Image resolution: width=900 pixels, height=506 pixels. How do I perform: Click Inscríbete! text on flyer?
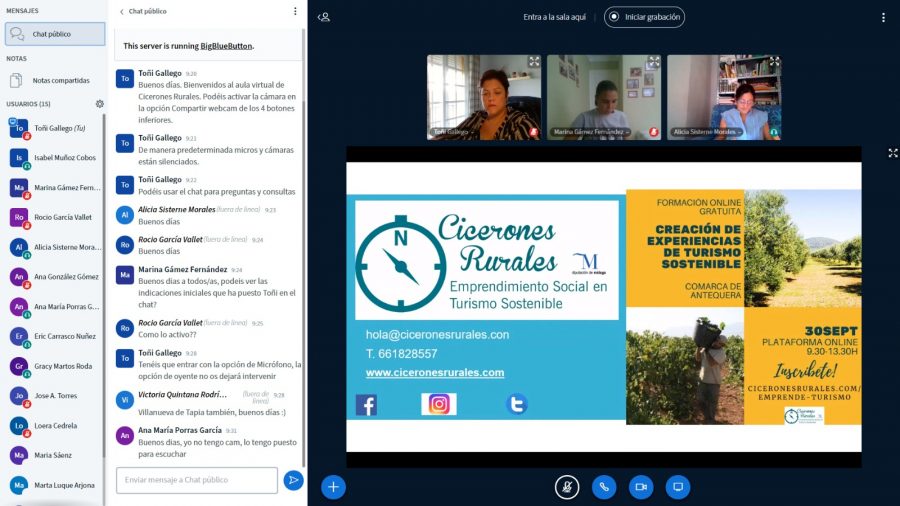tap(805, 371)
